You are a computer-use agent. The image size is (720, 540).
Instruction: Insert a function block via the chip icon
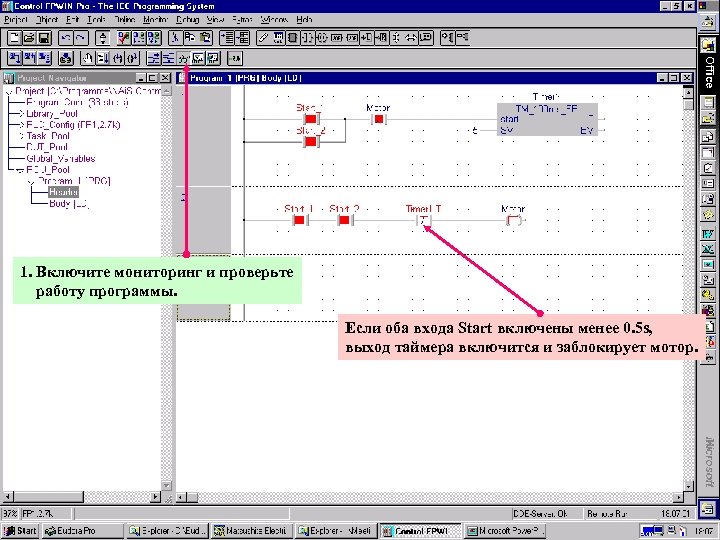(292, 38)
